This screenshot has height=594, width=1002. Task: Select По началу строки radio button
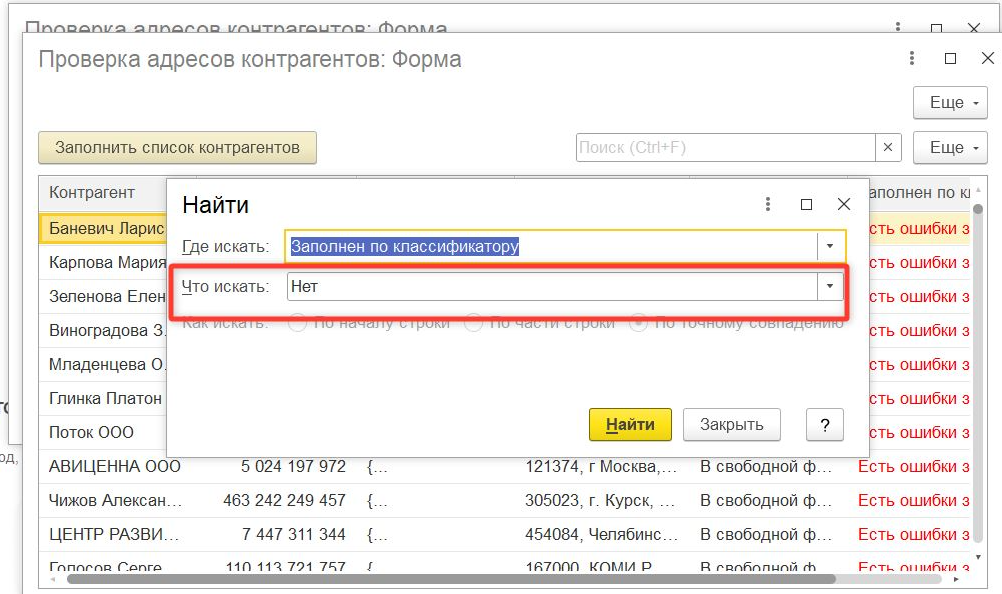297,323
